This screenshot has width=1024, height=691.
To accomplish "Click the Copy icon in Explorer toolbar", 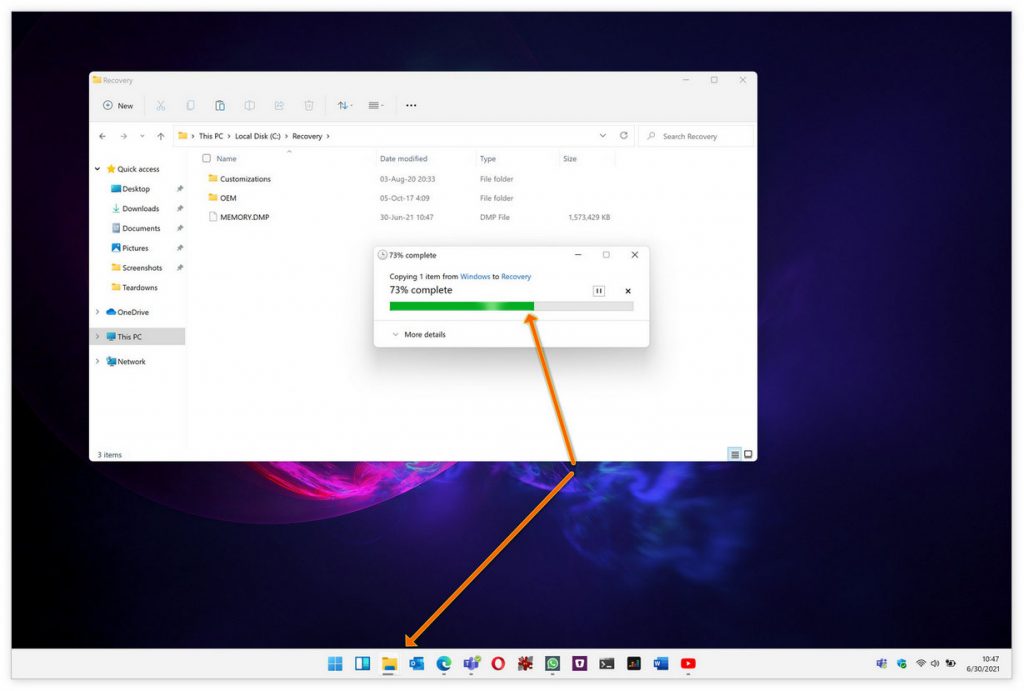I will pyautogui.click(x=190, y=105).
